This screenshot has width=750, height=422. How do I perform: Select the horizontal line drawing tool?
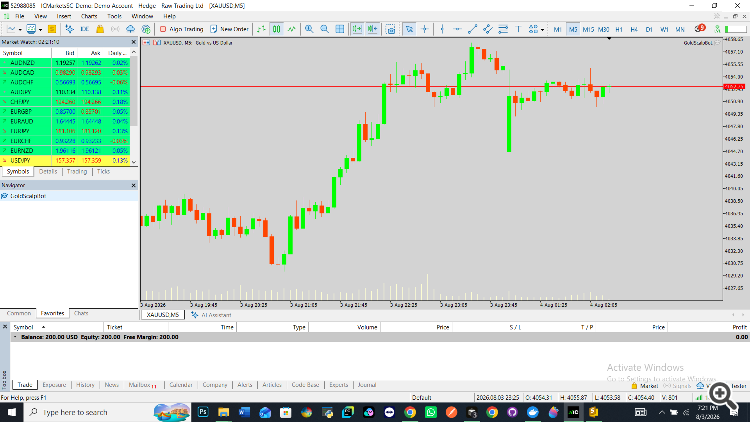457,29
